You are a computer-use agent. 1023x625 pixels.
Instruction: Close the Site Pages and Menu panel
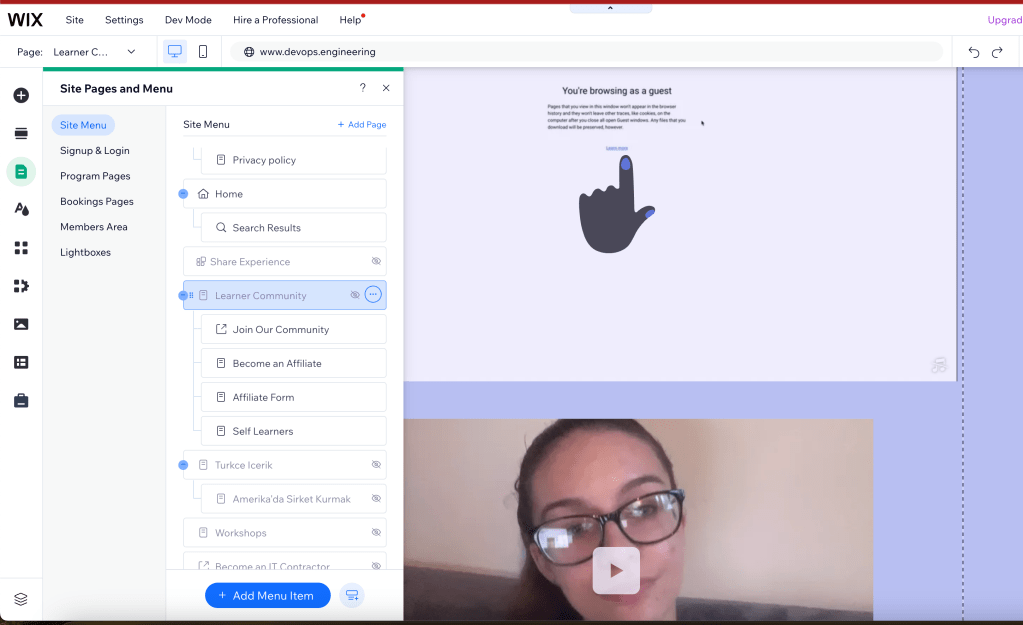[x=386, y=88]
